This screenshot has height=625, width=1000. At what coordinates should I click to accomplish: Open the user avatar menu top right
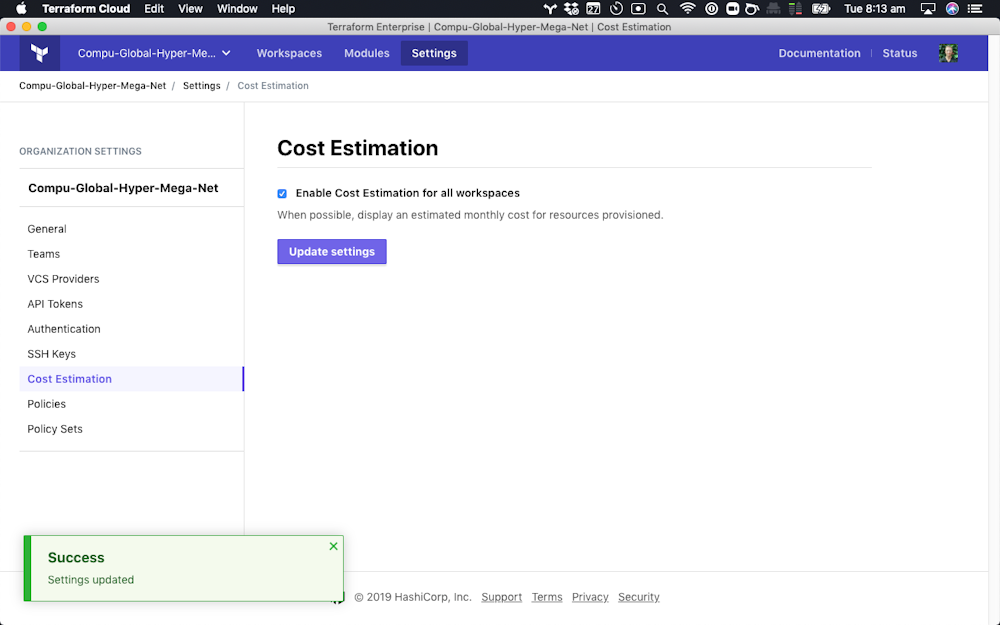(948, 53)
